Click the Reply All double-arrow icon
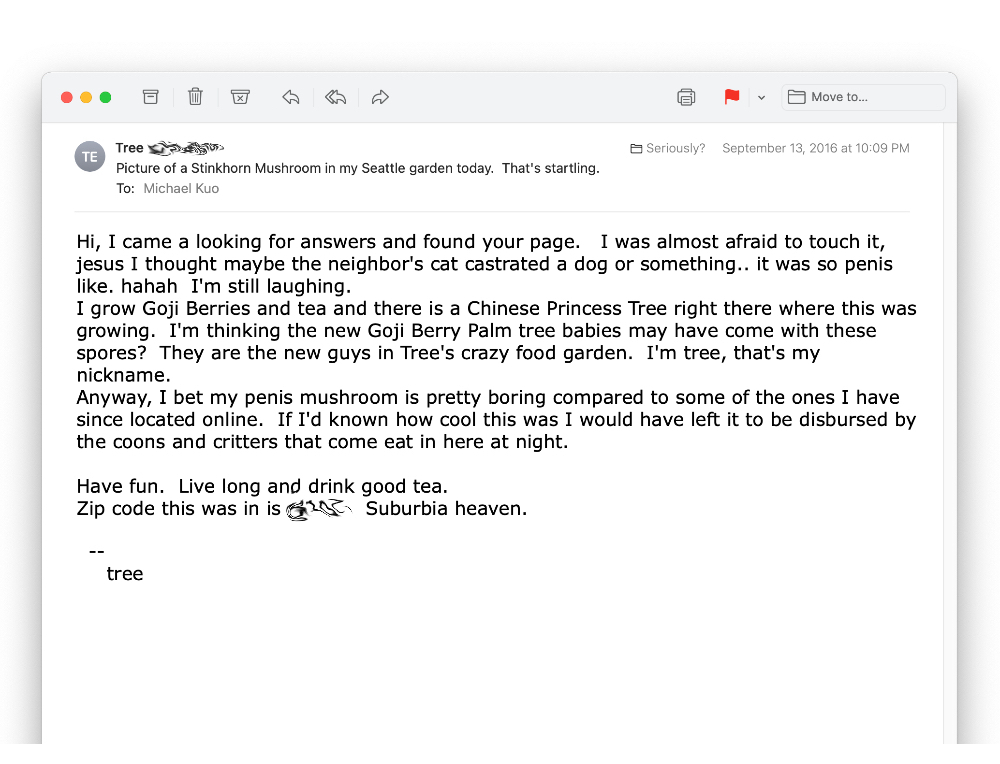 click(x=336, y=97)
